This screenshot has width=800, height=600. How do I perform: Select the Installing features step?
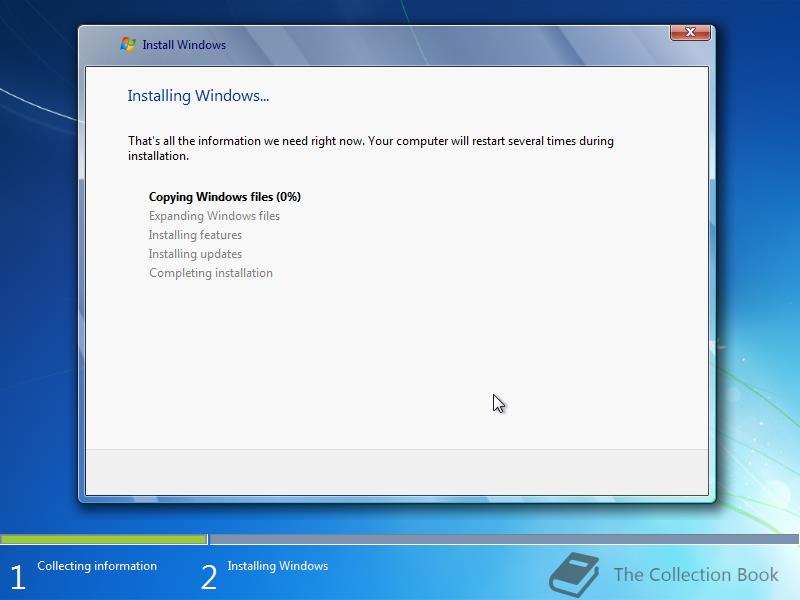click(x=195, y=235)
